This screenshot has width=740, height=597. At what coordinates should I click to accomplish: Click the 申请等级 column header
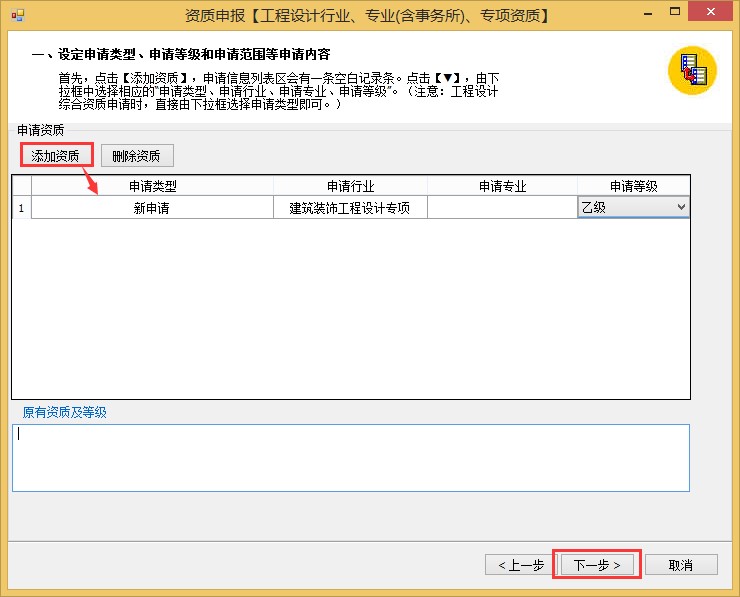[x=632, y=186]
